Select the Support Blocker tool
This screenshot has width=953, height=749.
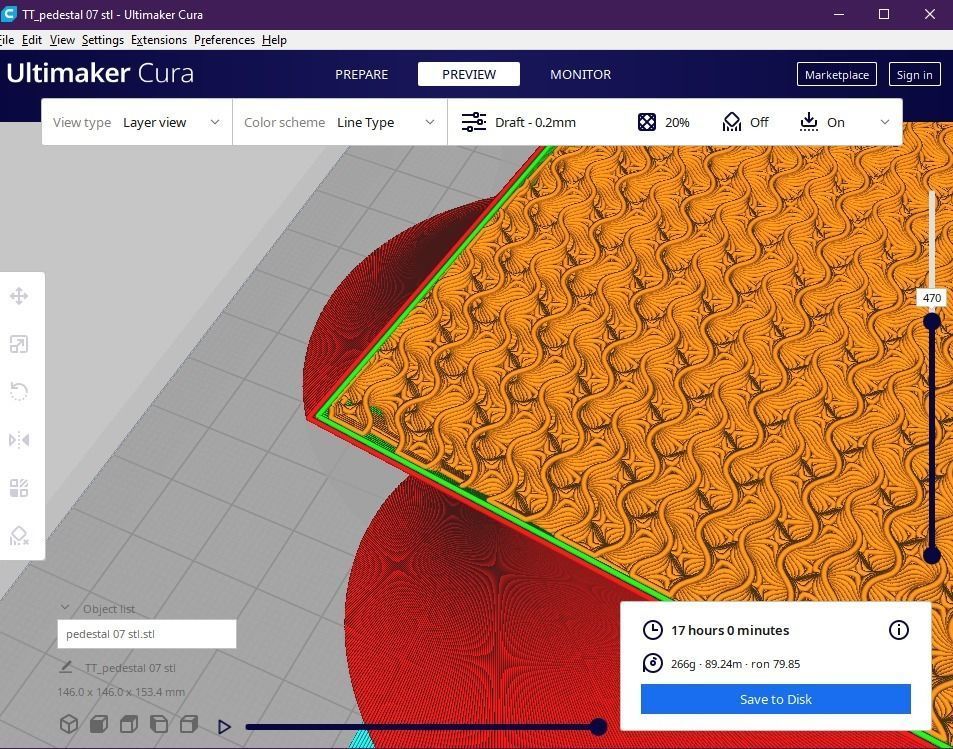[x=19, y=536]
